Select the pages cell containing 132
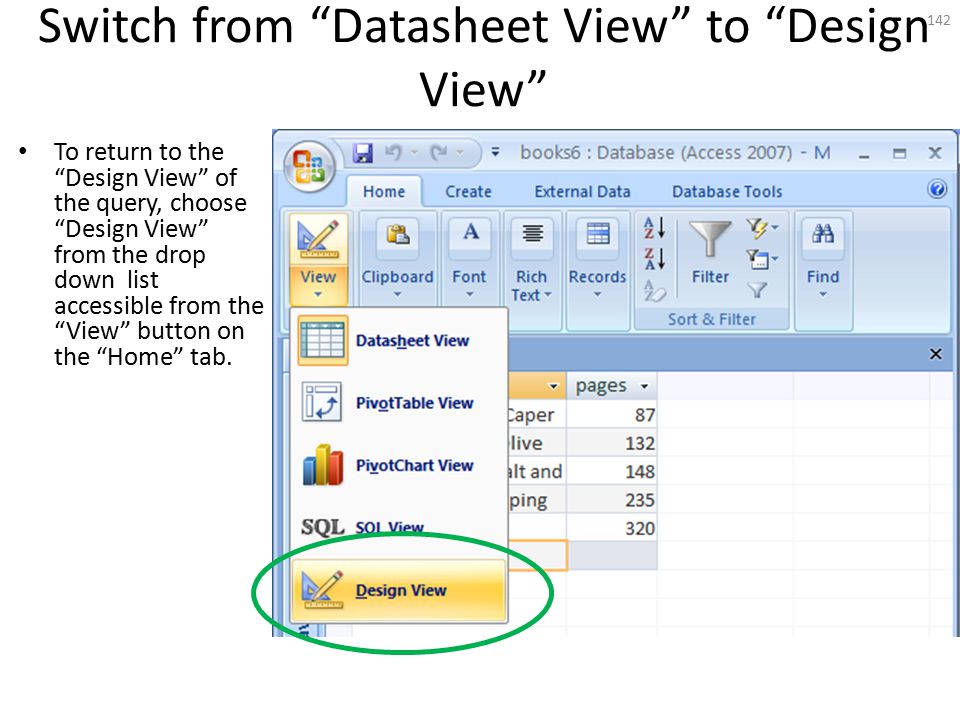 click(612, 443)
